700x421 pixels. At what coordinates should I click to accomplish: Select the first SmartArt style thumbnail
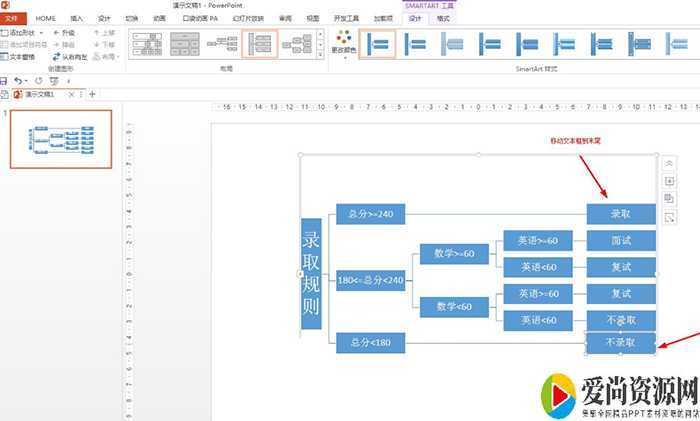377,43
